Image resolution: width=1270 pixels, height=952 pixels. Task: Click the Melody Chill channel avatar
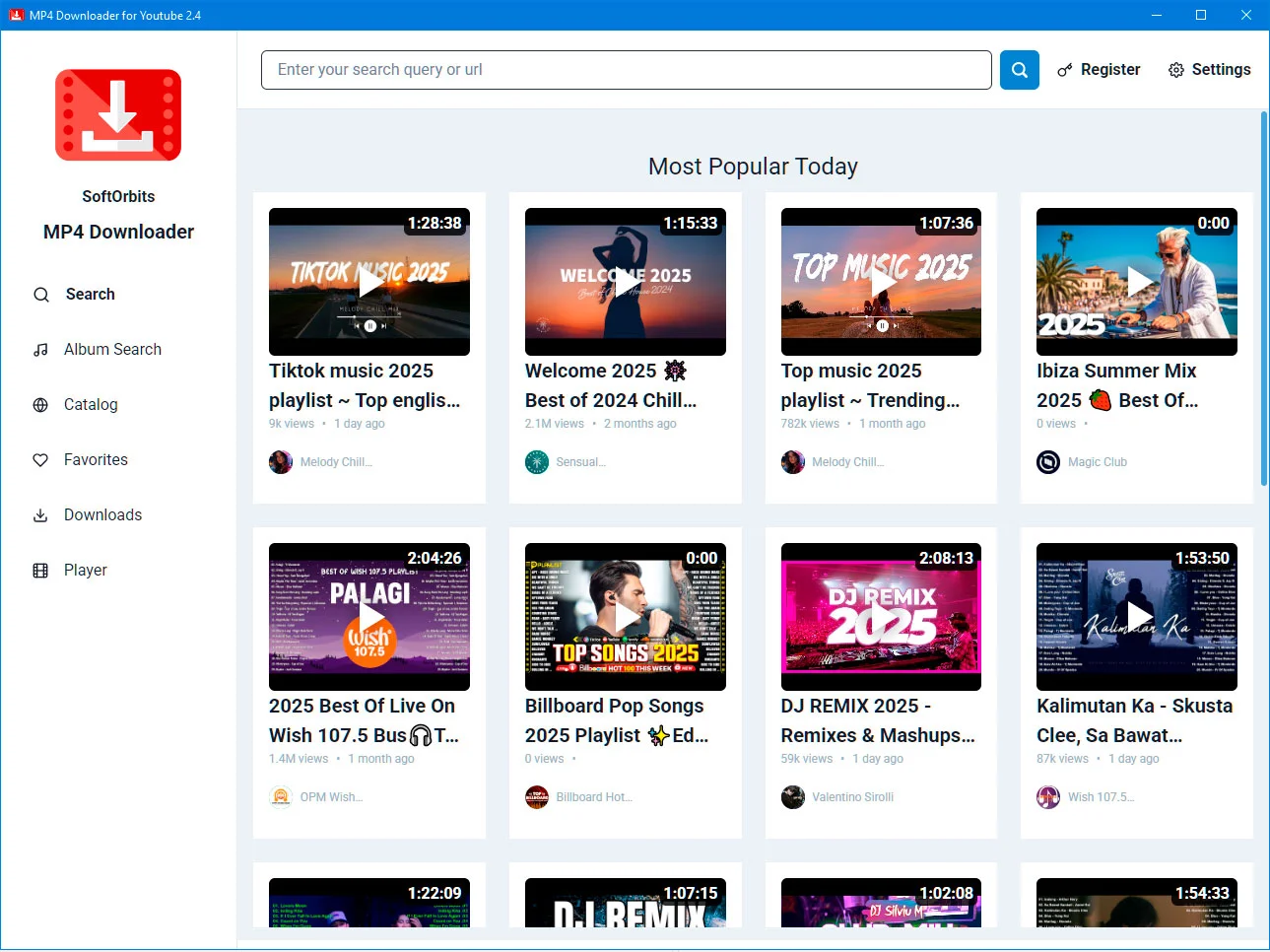click(280, 461)
